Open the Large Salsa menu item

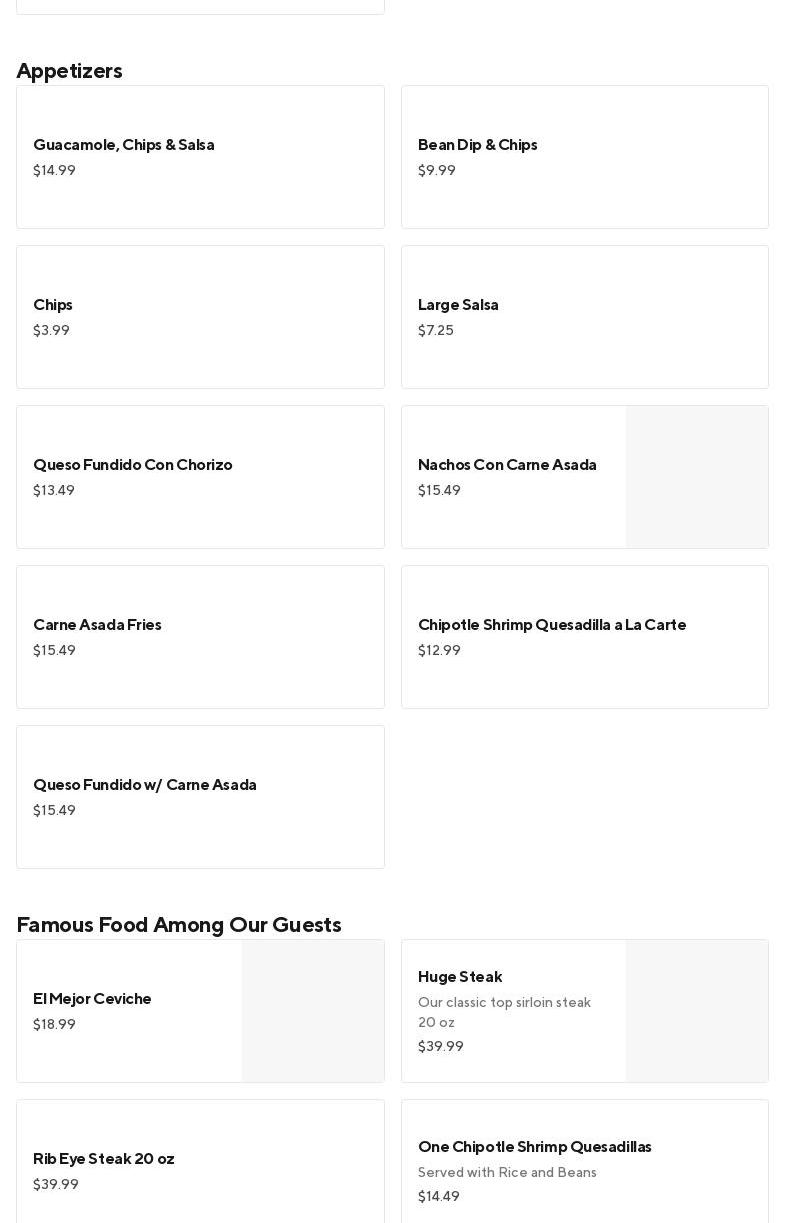(584, 317)
